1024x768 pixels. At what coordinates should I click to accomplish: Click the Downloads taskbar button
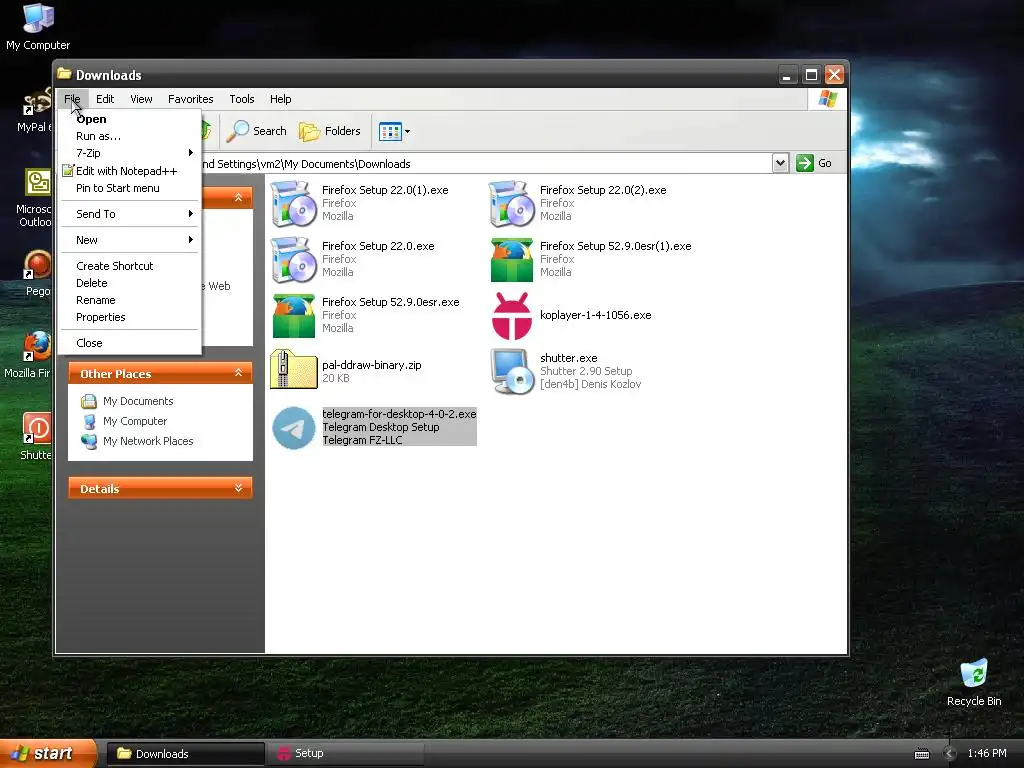coord(185,754)
